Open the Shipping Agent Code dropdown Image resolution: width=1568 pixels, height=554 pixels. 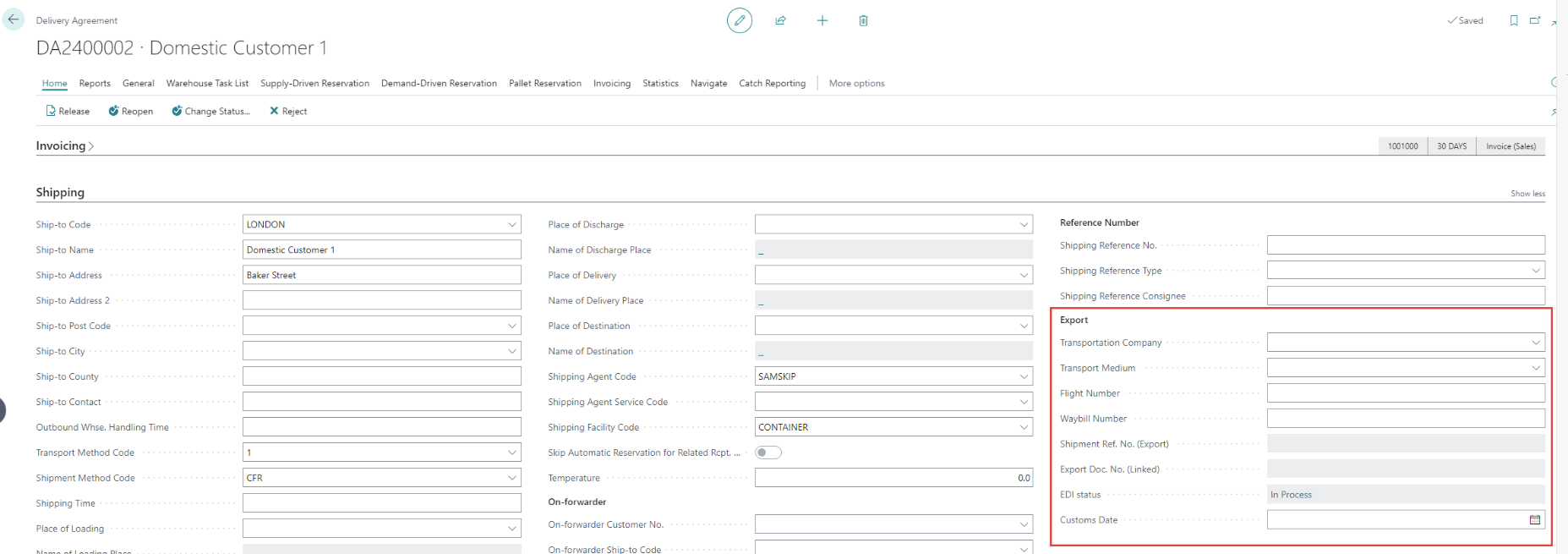1024,376
